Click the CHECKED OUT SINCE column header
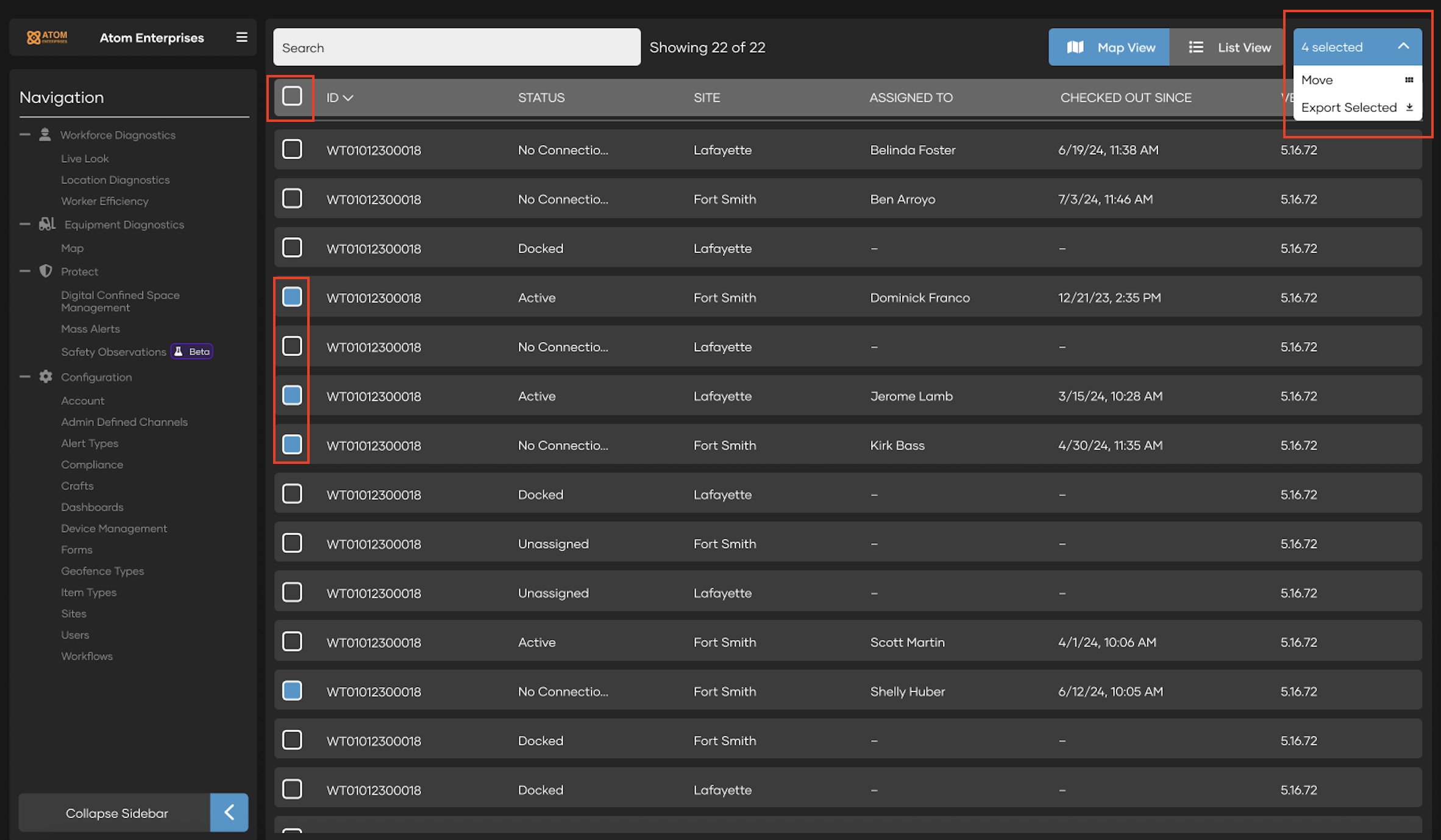1441x840 pixels. point(1126,98)
